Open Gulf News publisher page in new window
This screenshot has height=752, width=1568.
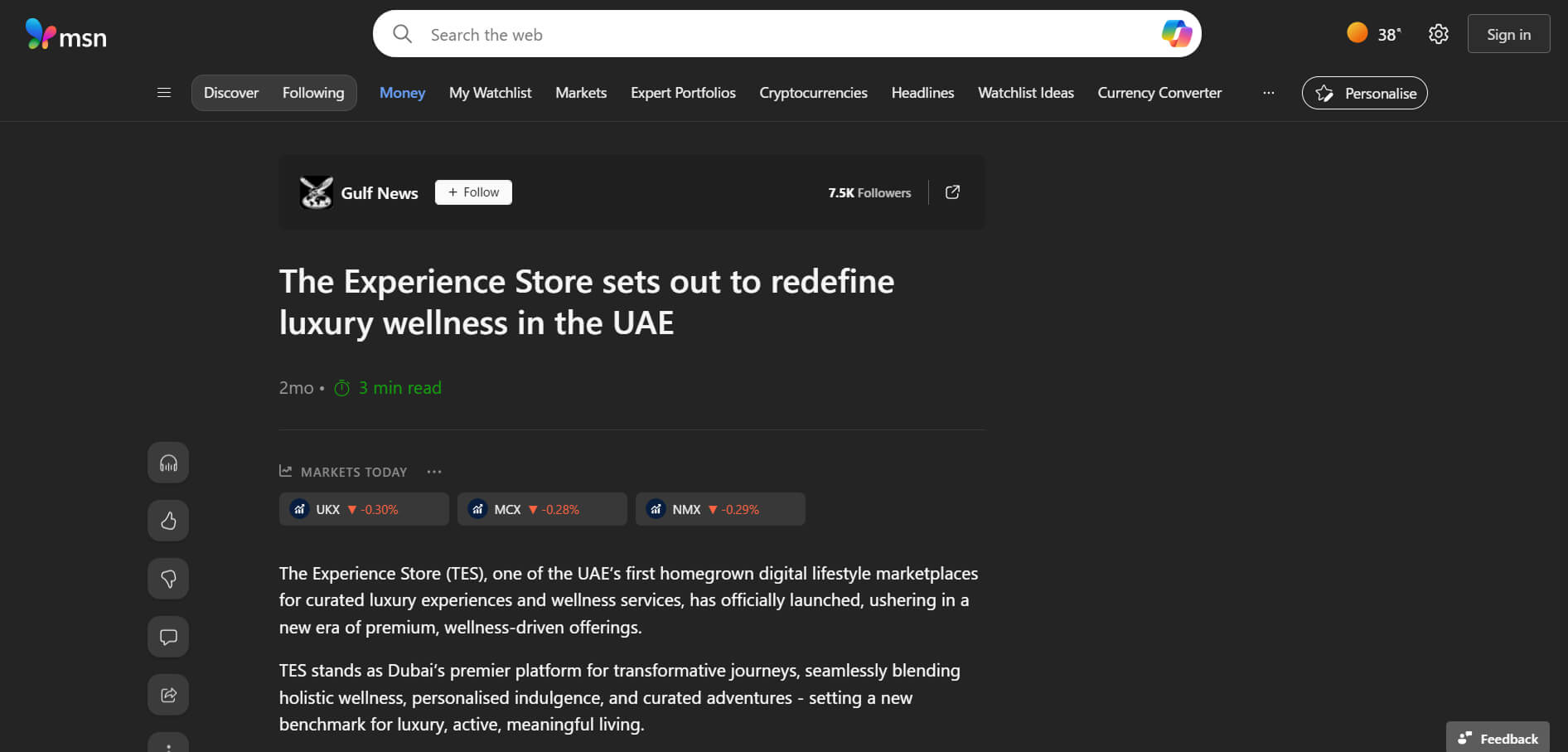tap(952, 192)
